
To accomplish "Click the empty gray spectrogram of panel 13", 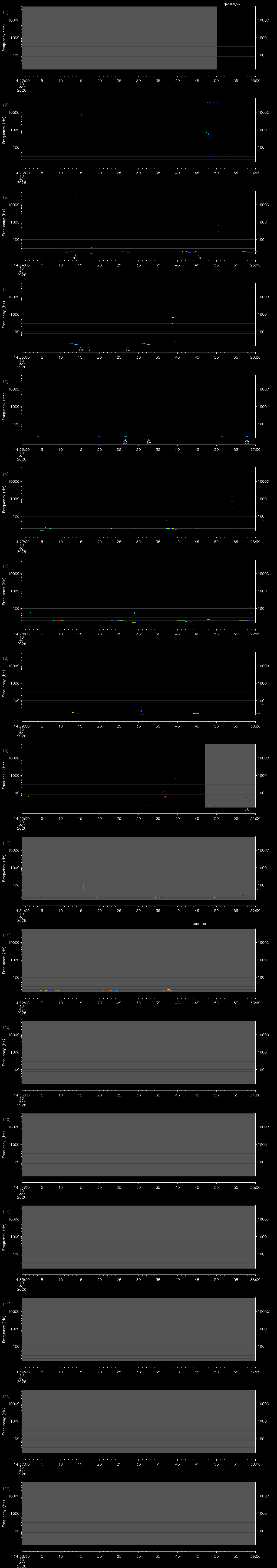I will [x=138, y=1144].
